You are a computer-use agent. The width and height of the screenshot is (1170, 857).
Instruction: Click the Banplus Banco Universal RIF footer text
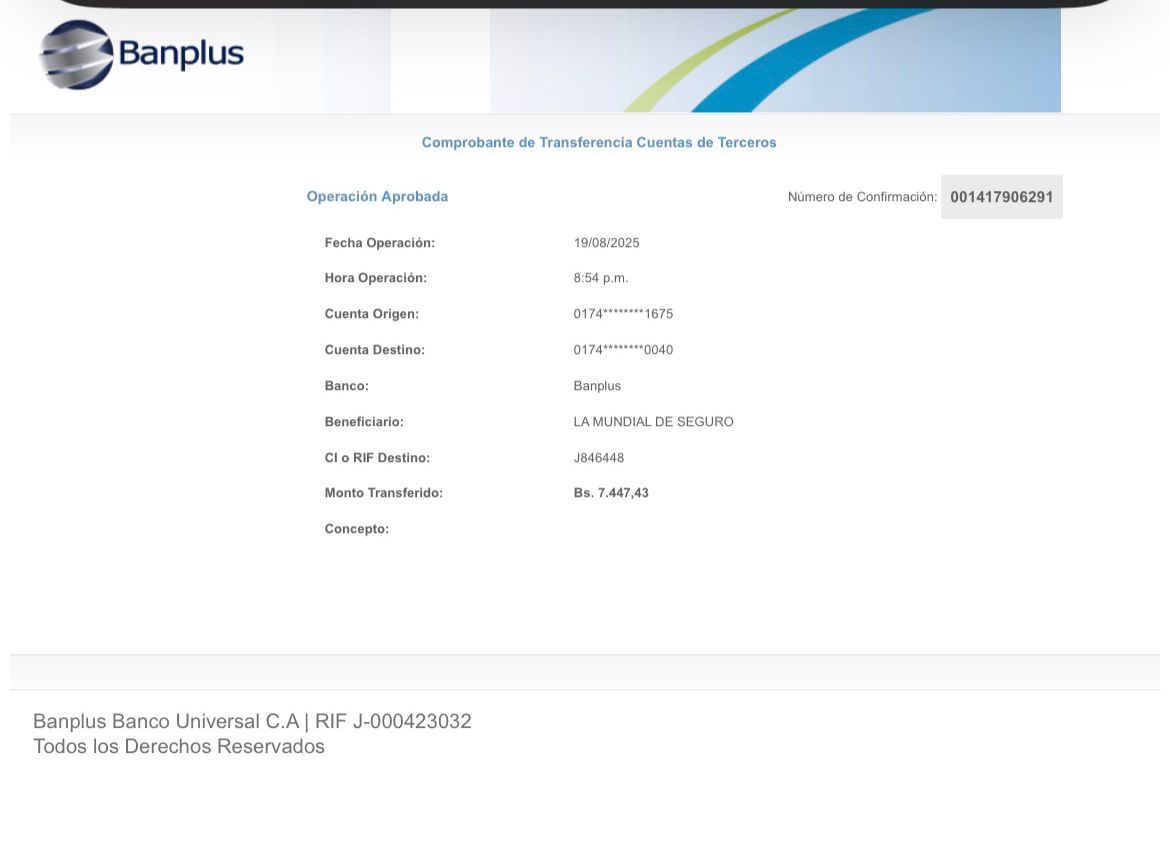pos(252,721)
